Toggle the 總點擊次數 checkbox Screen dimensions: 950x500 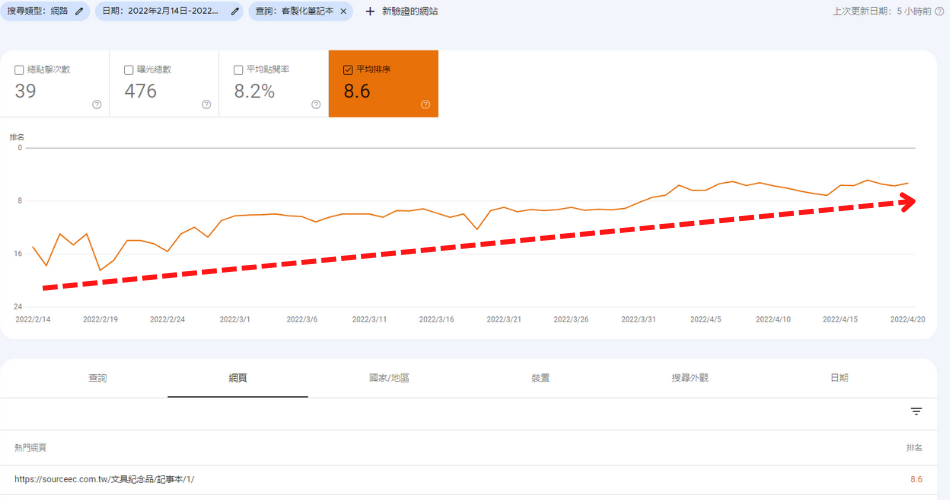(19, 70)
